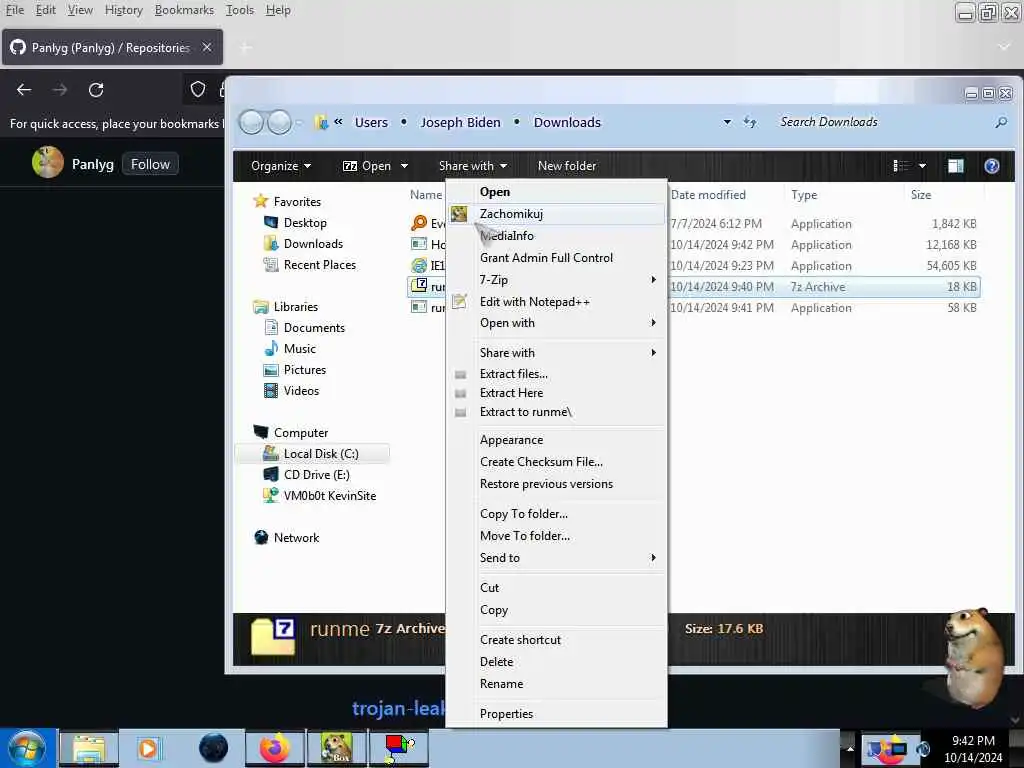Click Users in the address bar
This screenshot has height=768, width=1024.
[371, 122]
